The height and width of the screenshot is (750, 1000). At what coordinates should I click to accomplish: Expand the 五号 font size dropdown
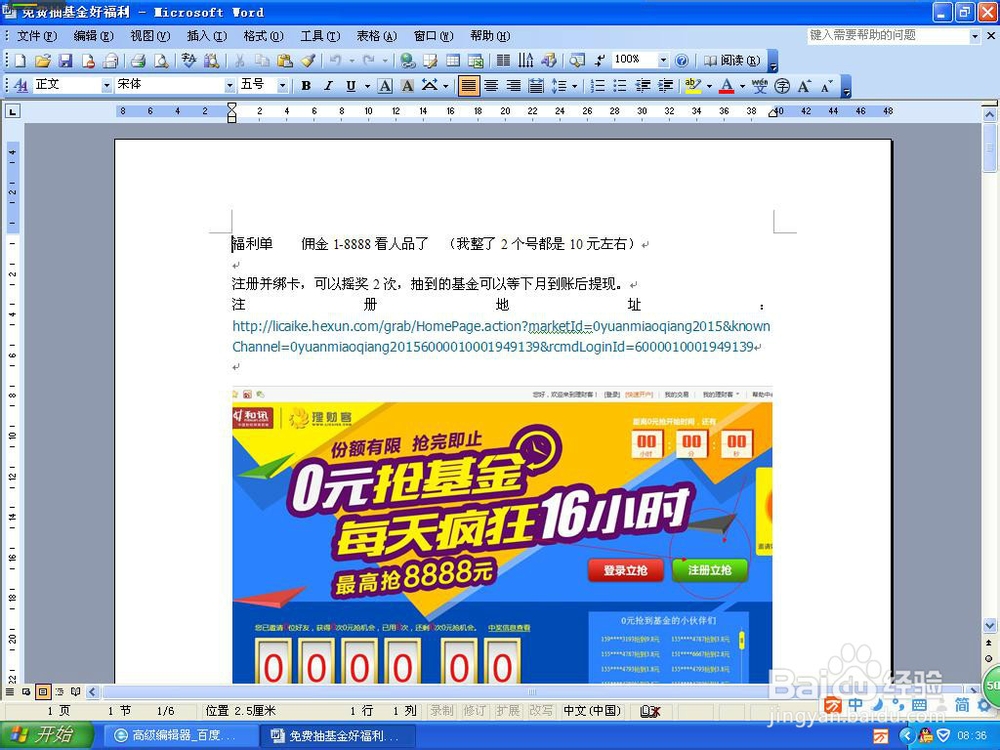point(283,85)
